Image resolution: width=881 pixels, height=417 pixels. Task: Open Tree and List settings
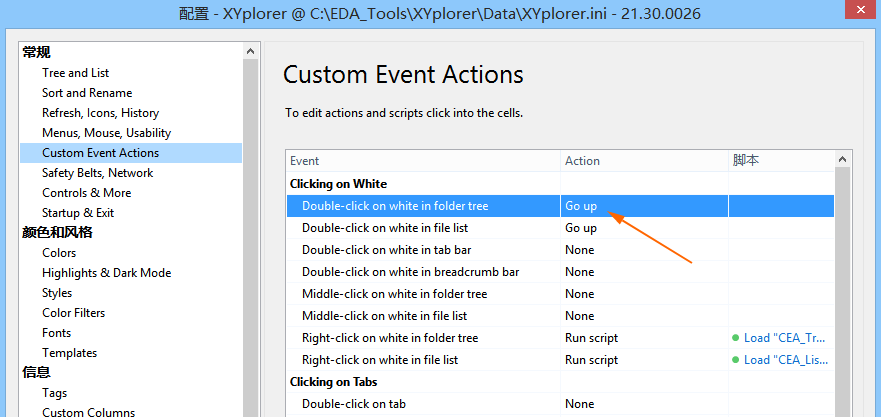click(x=75, y=73)
